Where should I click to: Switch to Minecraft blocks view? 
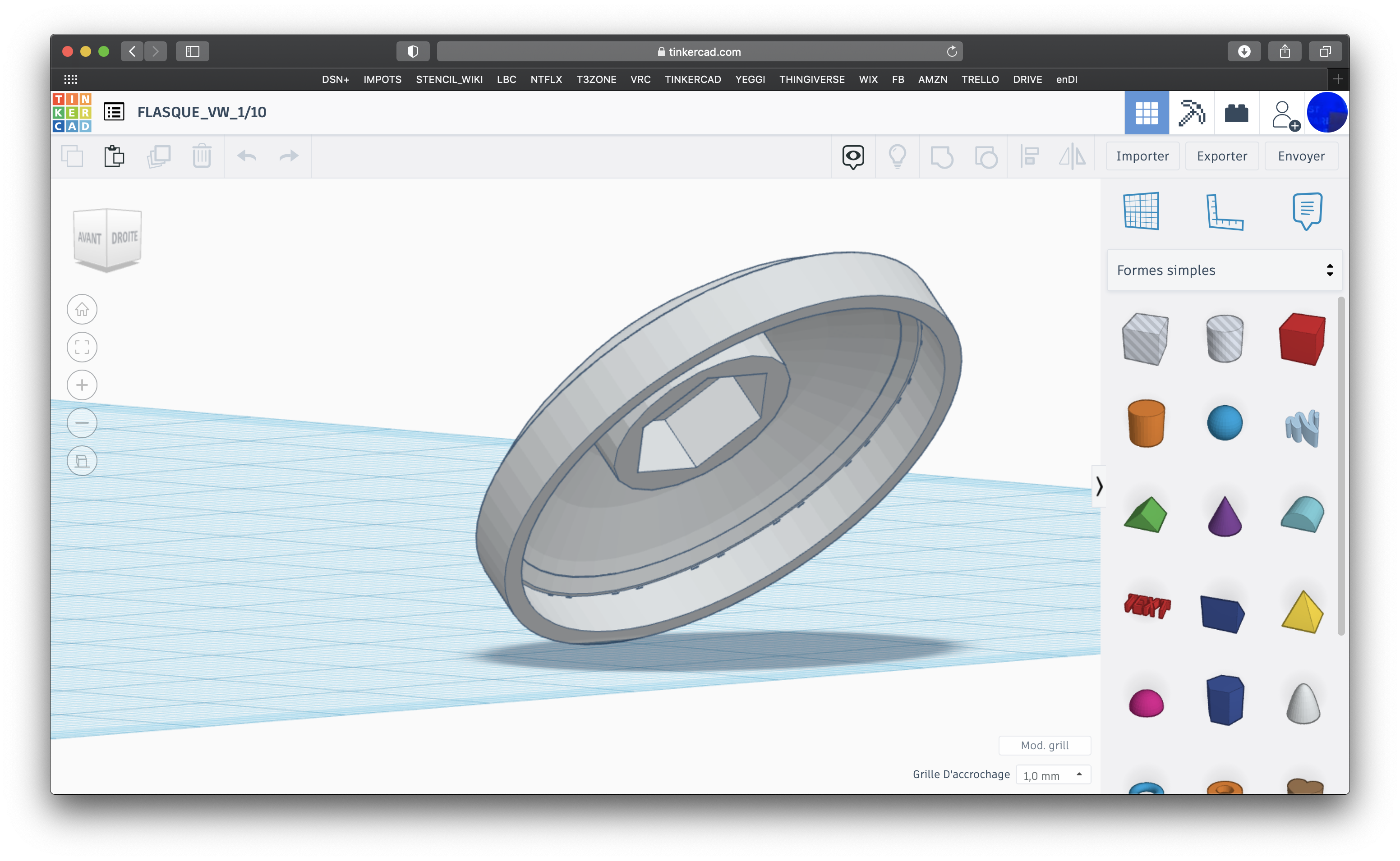point(1192,113)
